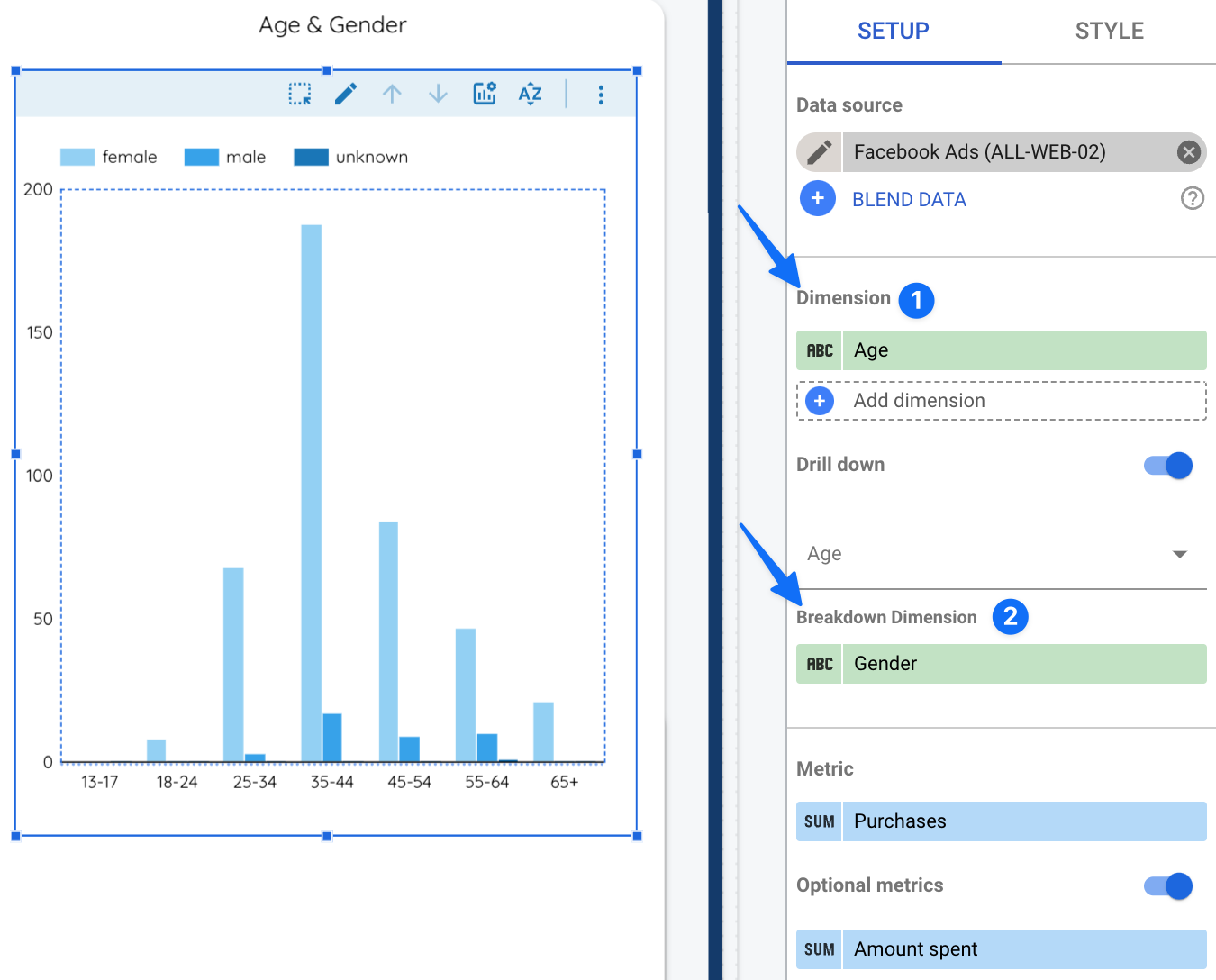Select the marquee selection tool on the chart toolbar
This screenshot has height=980, width=1216.
click(300, 93)
